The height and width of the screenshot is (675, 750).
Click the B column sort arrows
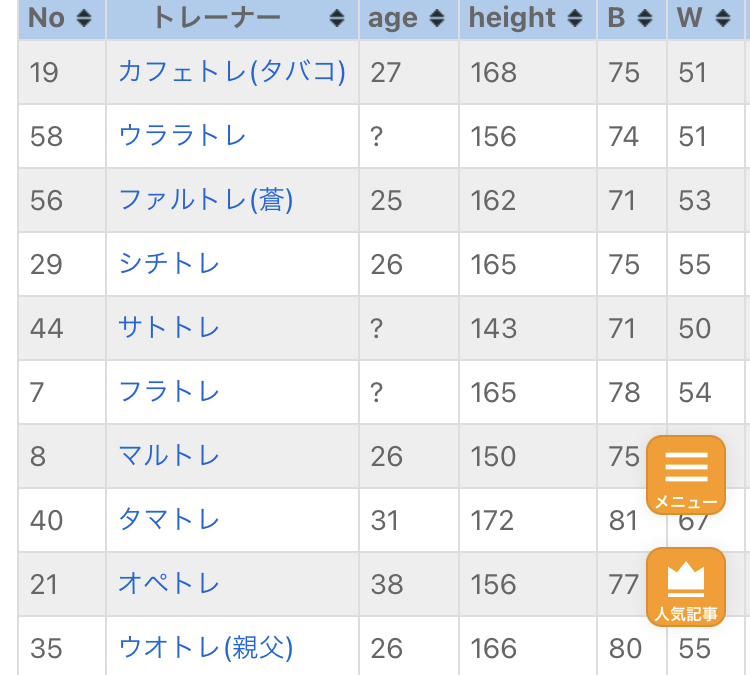coord(644,18)
